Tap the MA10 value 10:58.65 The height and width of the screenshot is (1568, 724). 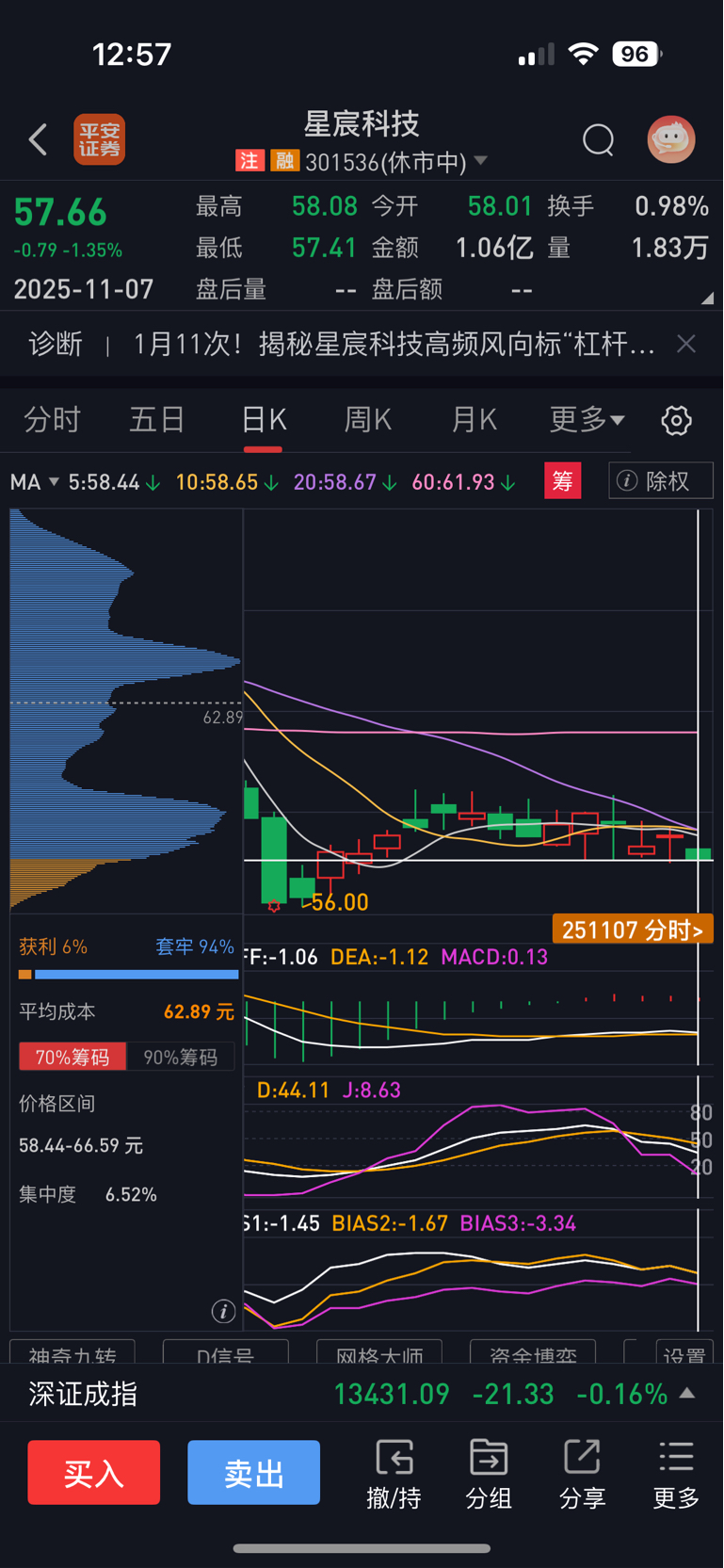pos(226,482)
